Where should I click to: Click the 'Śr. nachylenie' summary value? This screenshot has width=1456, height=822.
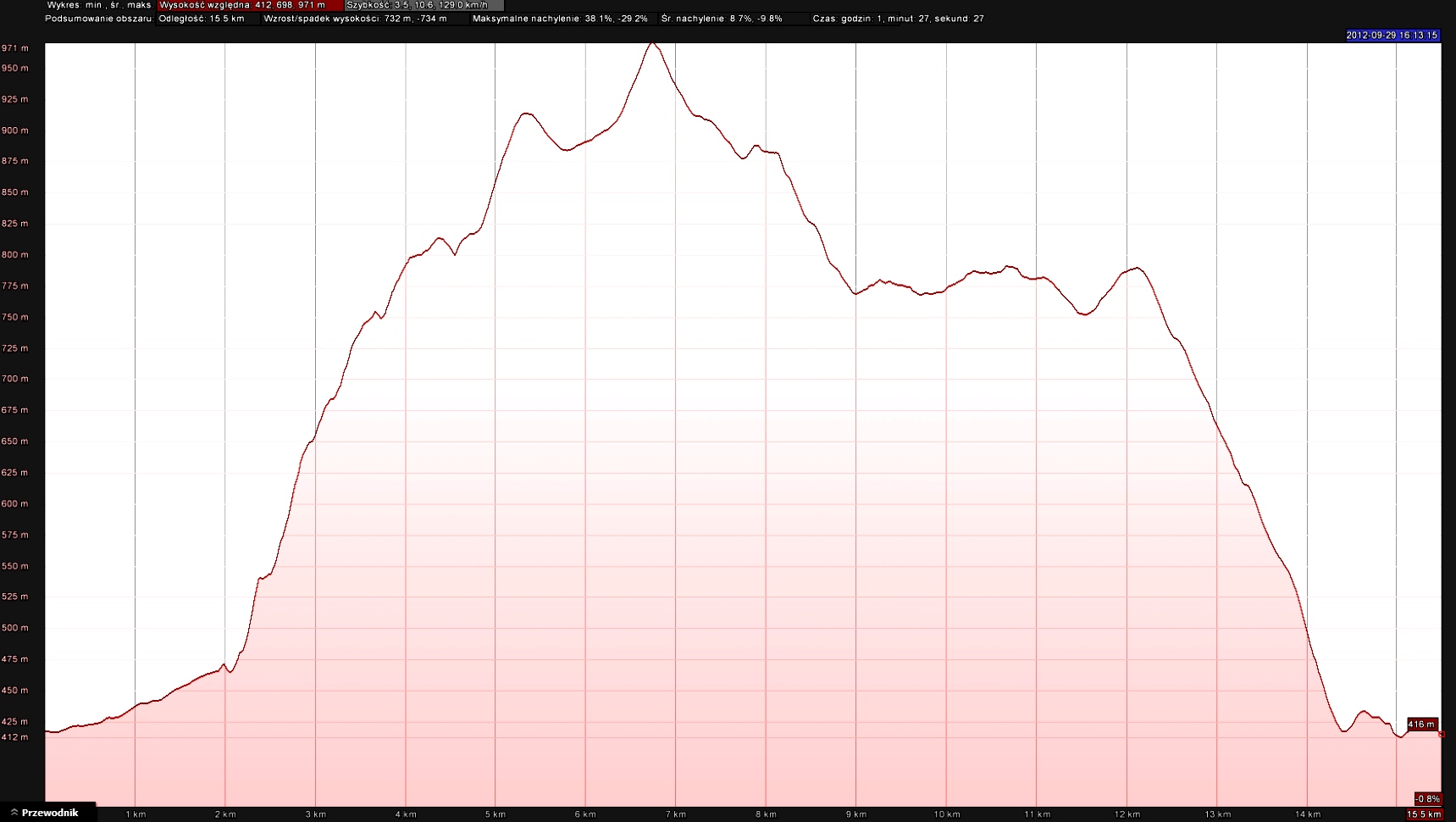click(722, 19)
